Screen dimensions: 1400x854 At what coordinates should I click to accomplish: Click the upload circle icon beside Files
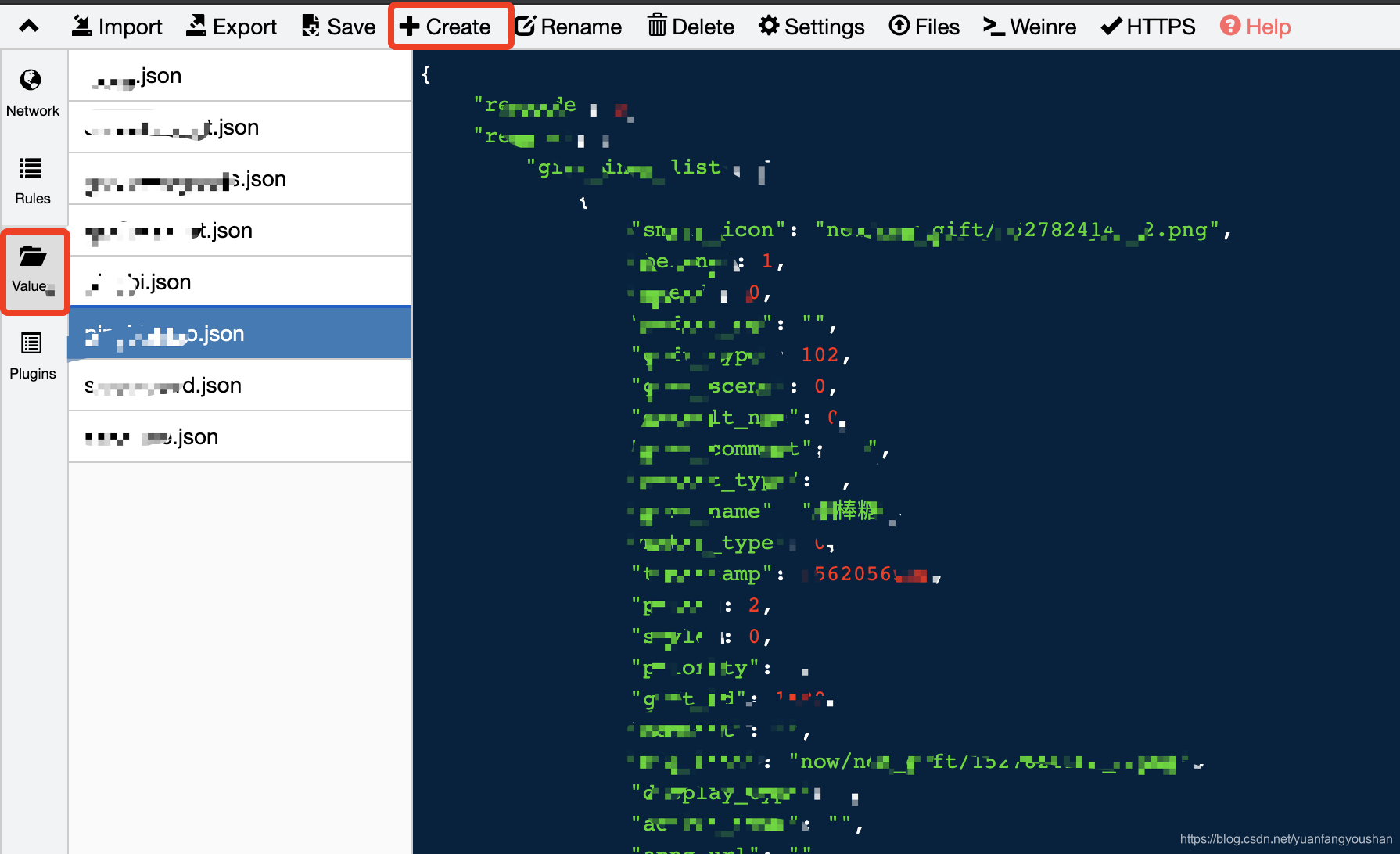tap(899, 26)
